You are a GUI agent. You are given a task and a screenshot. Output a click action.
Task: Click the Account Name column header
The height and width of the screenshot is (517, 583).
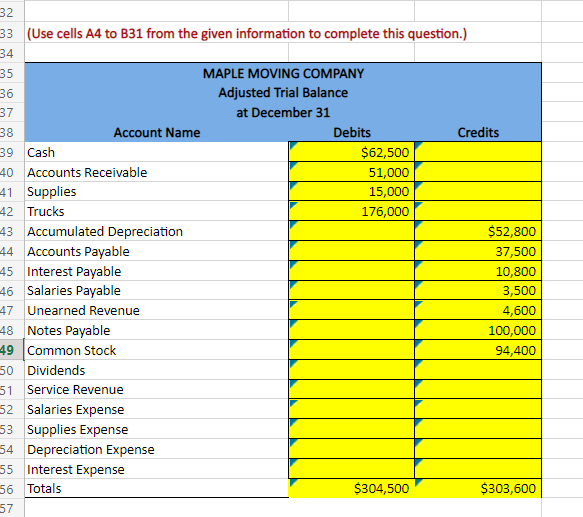[157, 132]
